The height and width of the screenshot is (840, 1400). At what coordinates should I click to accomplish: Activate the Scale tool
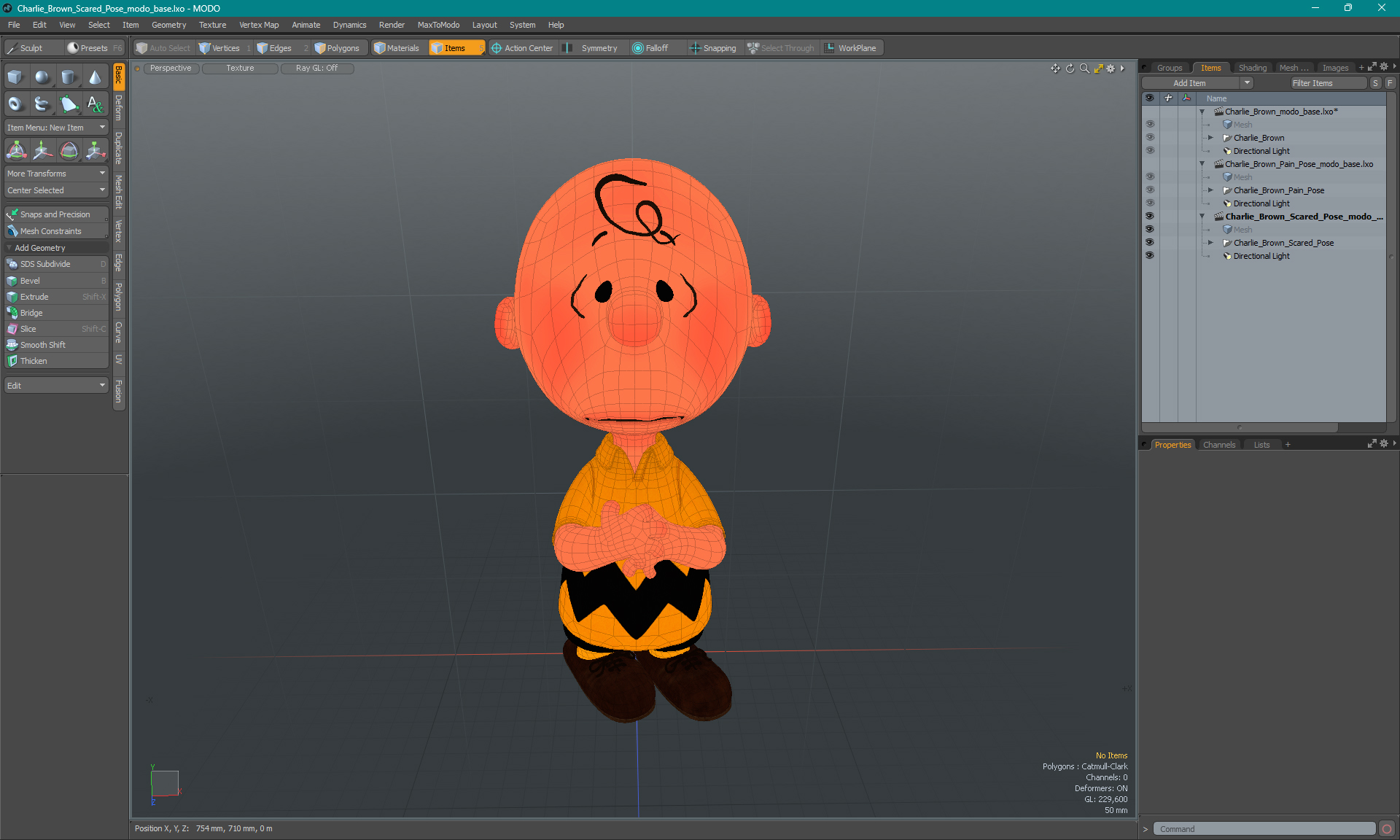pyautogui.click(x=96, y=151)
